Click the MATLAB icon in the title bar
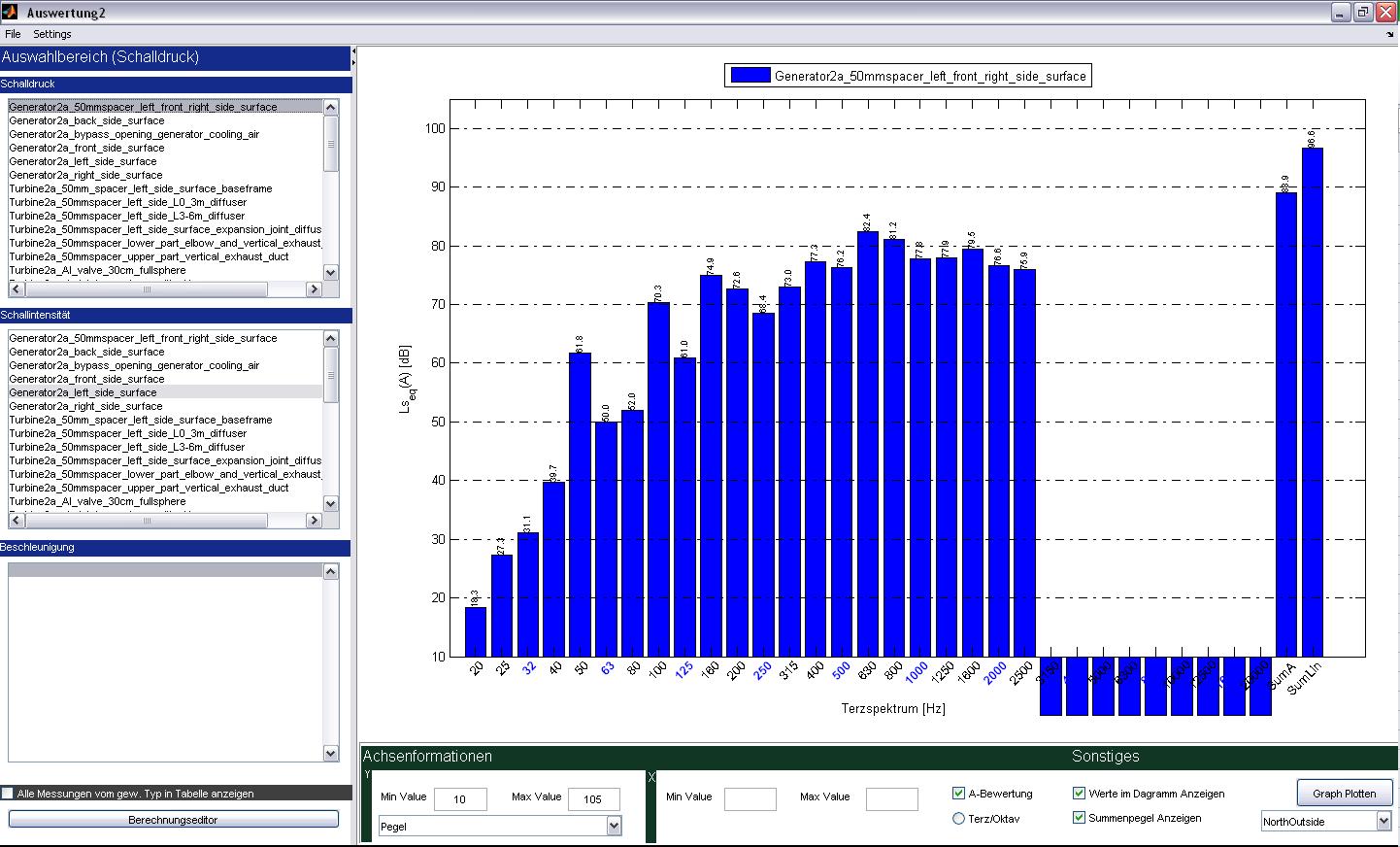 point(10,12)
